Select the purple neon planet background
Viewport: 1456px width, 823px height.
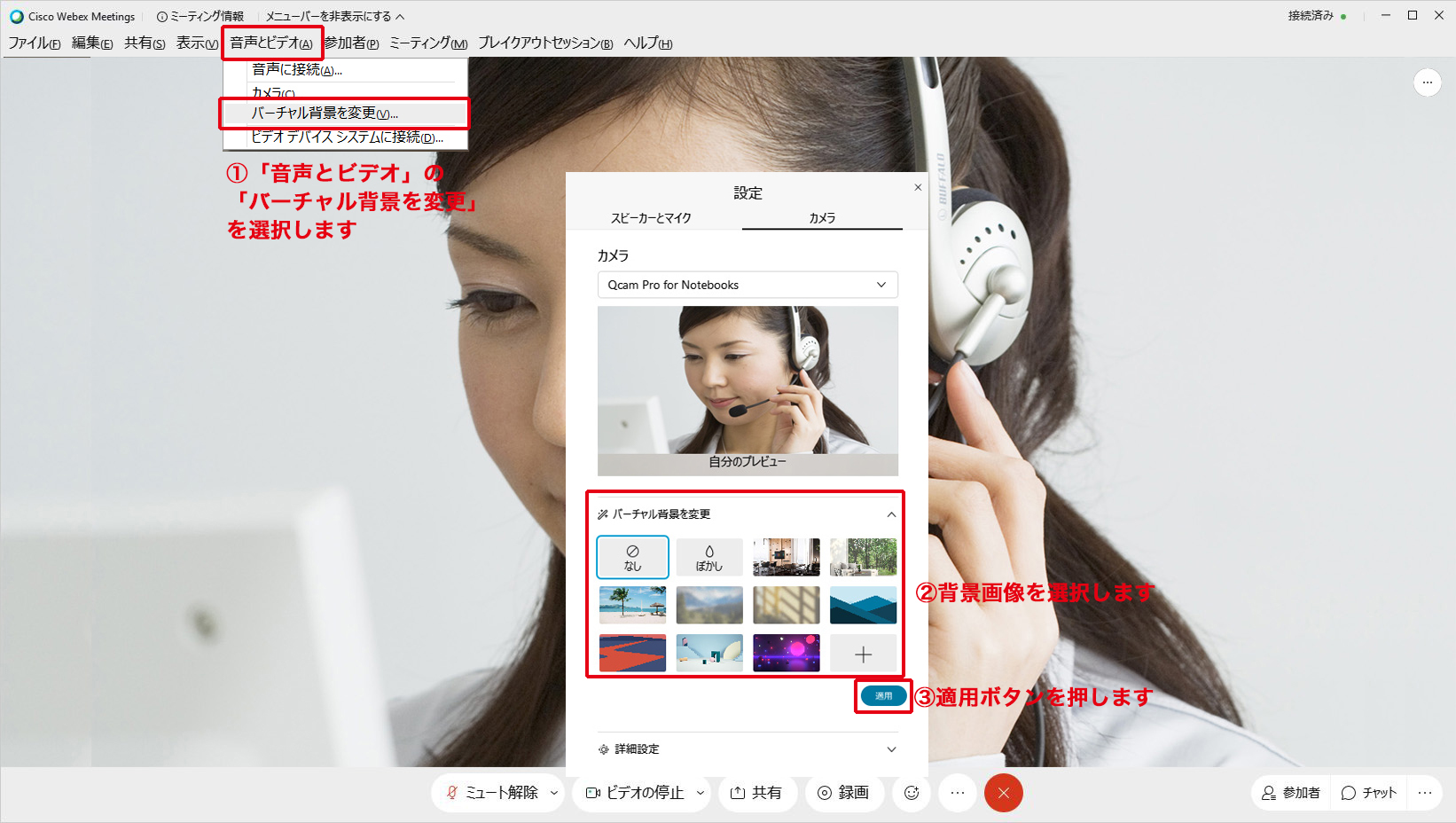[x=787, y=653]
